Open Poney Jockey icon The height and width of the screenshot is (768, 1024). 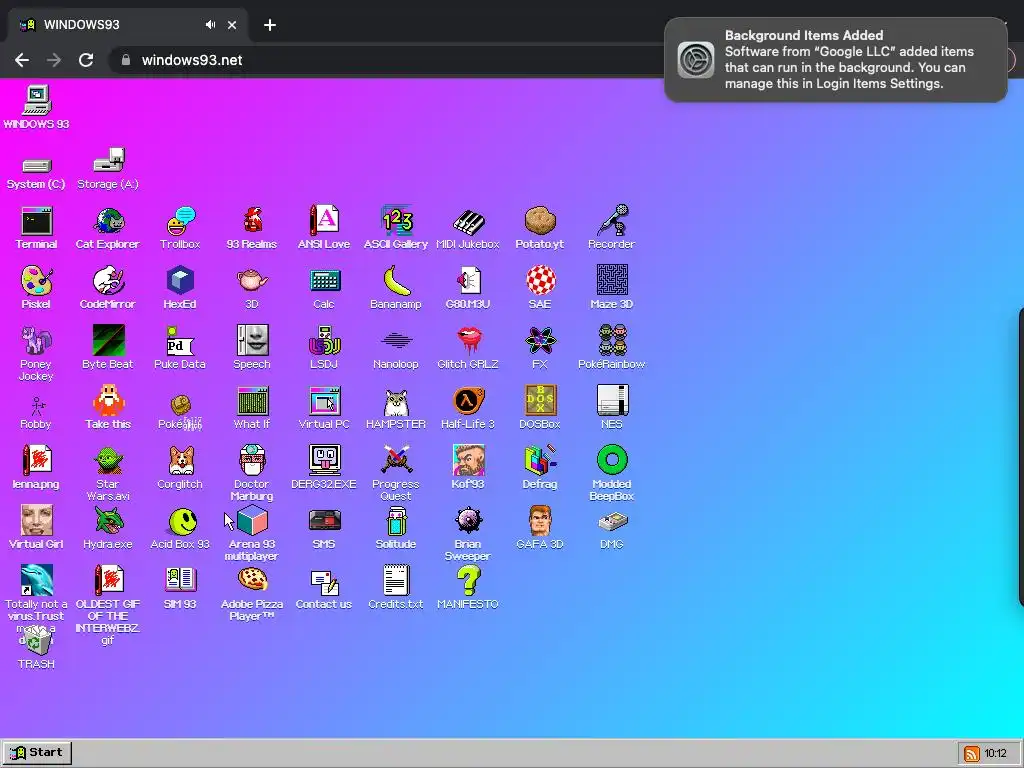[x=37, y=342]
